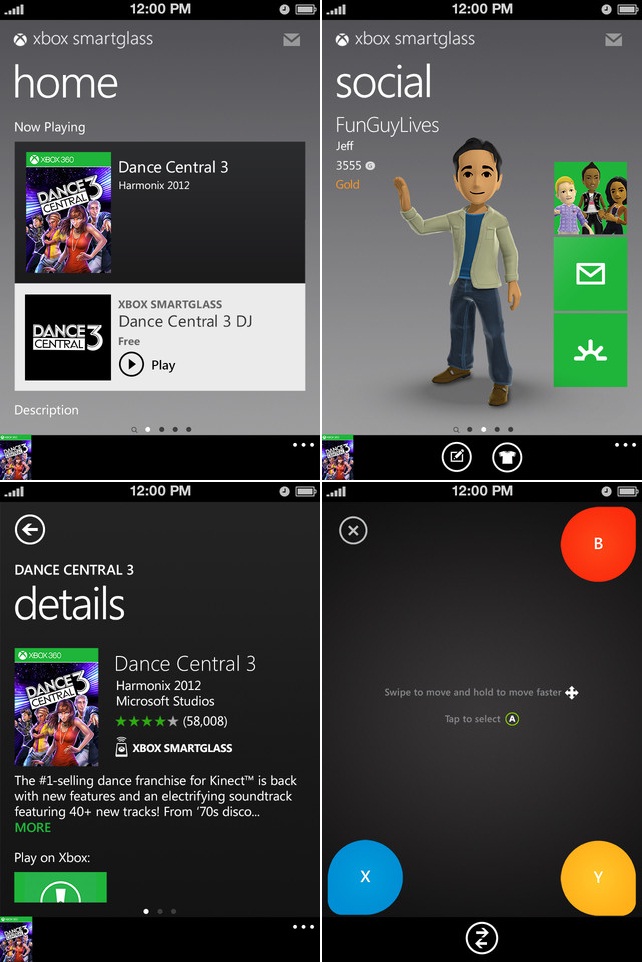Tap the Gold membership label
The image size is (642, 962).
[x=347, y=184]
